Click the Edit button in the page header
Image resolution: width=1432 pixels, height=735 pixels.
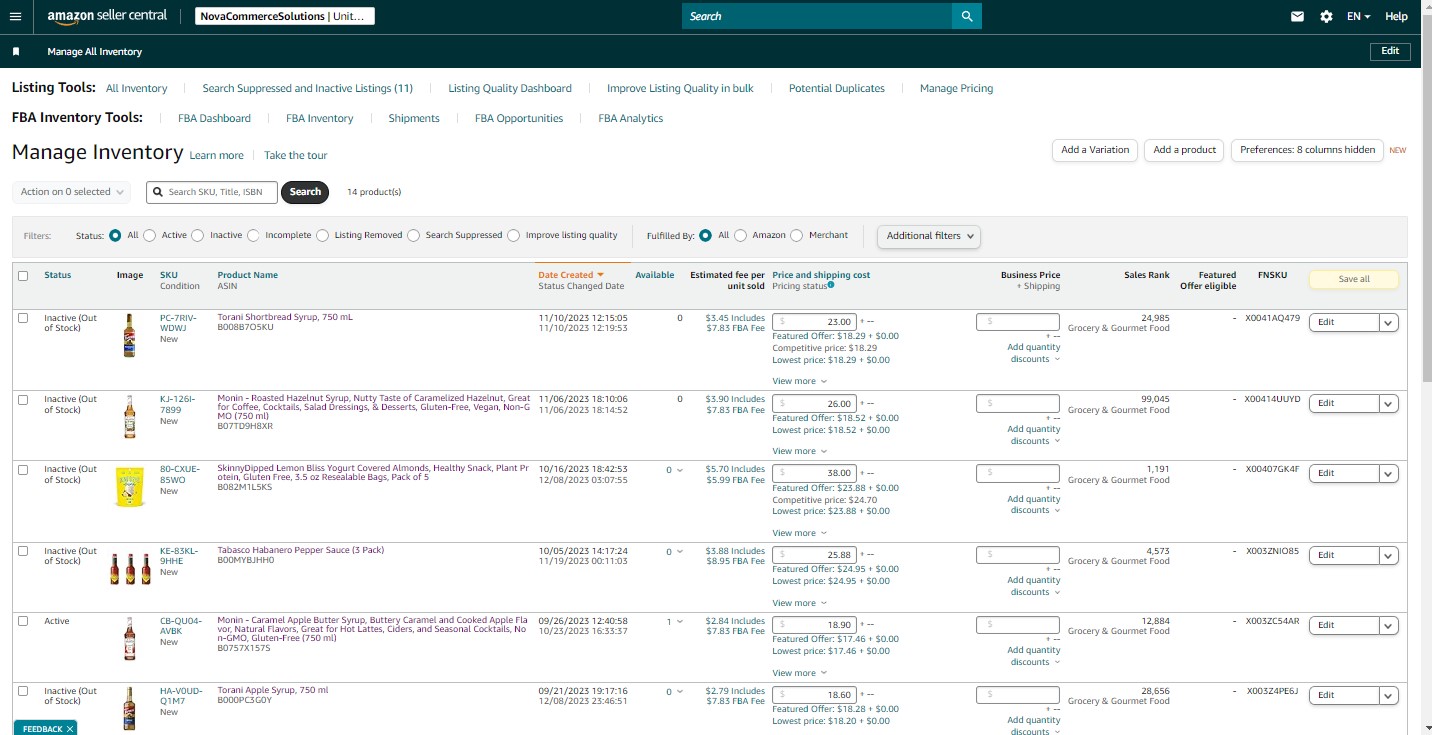coord(1390,51)
